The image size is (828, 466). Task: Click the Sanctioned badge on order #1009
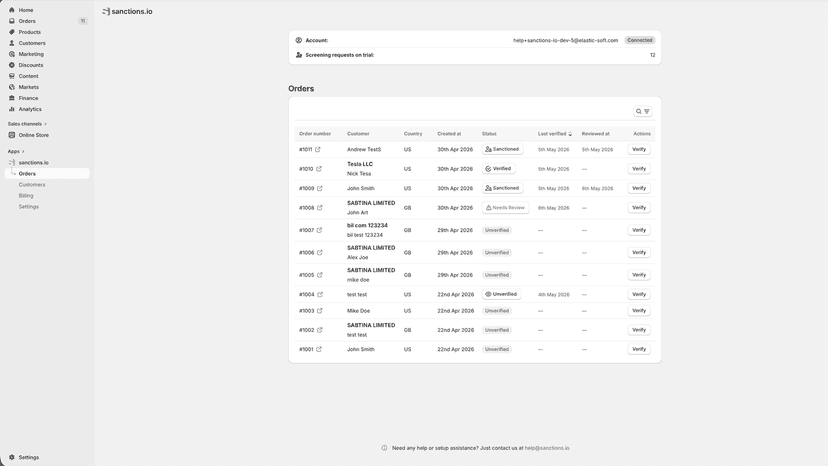tap(502, 188)
